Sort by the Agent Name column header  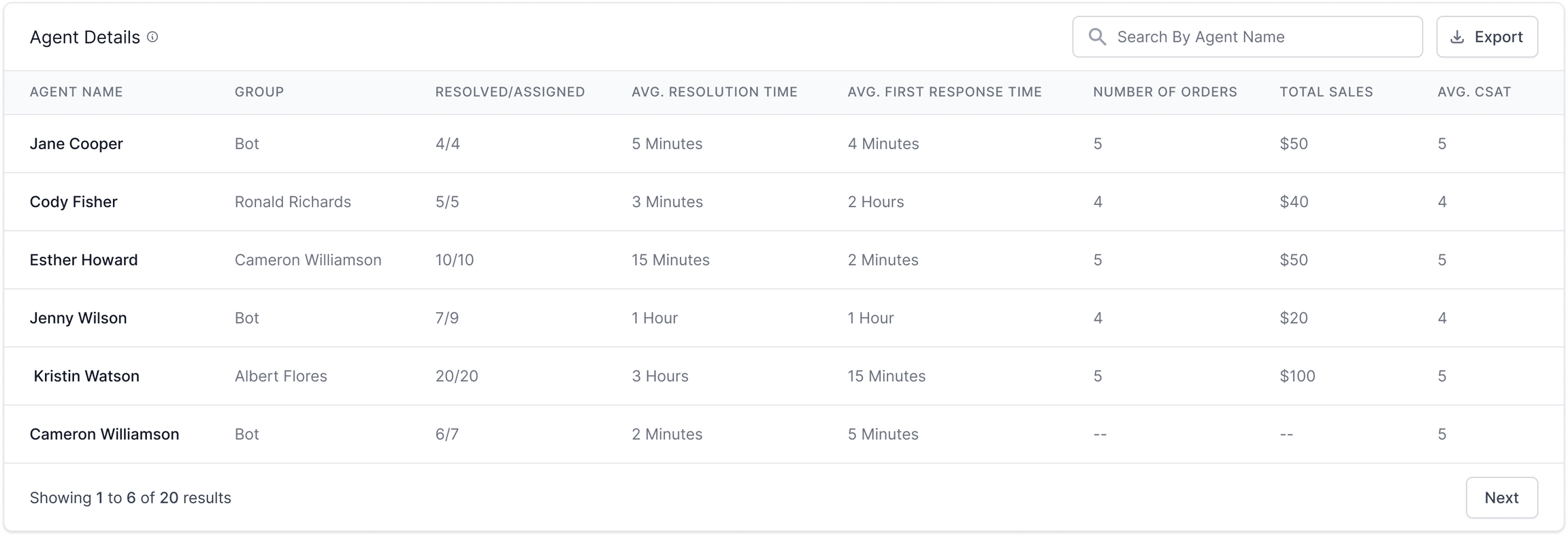(x=76, y=92)
